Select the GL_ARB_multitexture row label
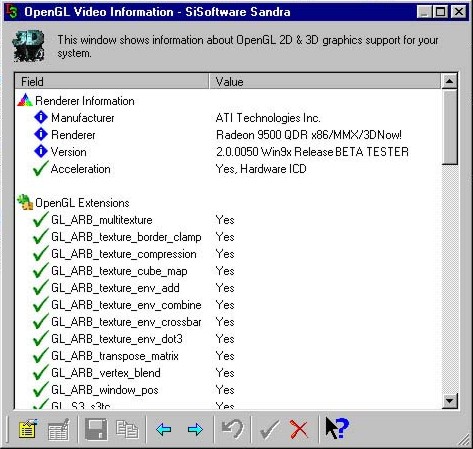This screenshot has height=449, width=473. (102, 220)
